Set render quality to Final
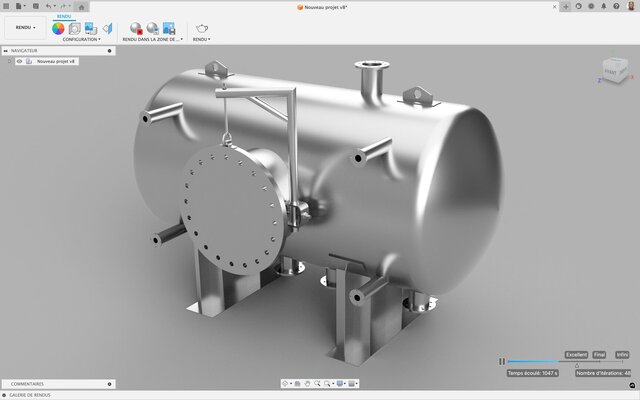 click(x=599, y=354)
